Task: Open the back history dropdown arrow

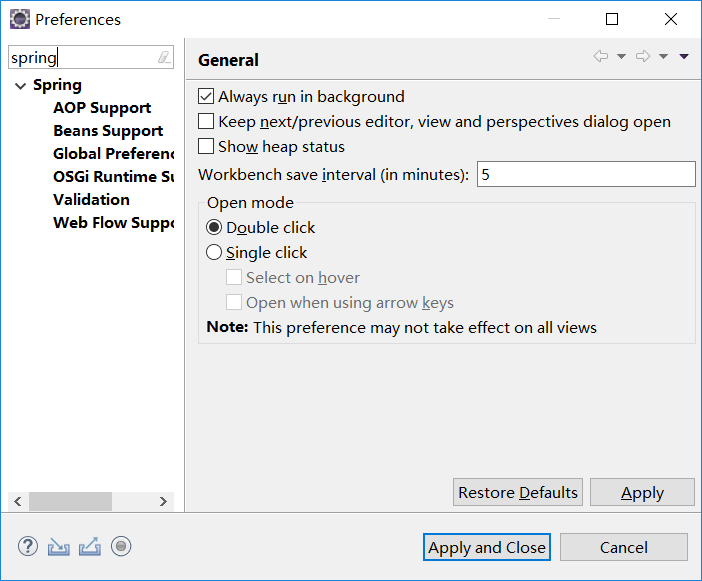Action: click(x=621, y=56)
